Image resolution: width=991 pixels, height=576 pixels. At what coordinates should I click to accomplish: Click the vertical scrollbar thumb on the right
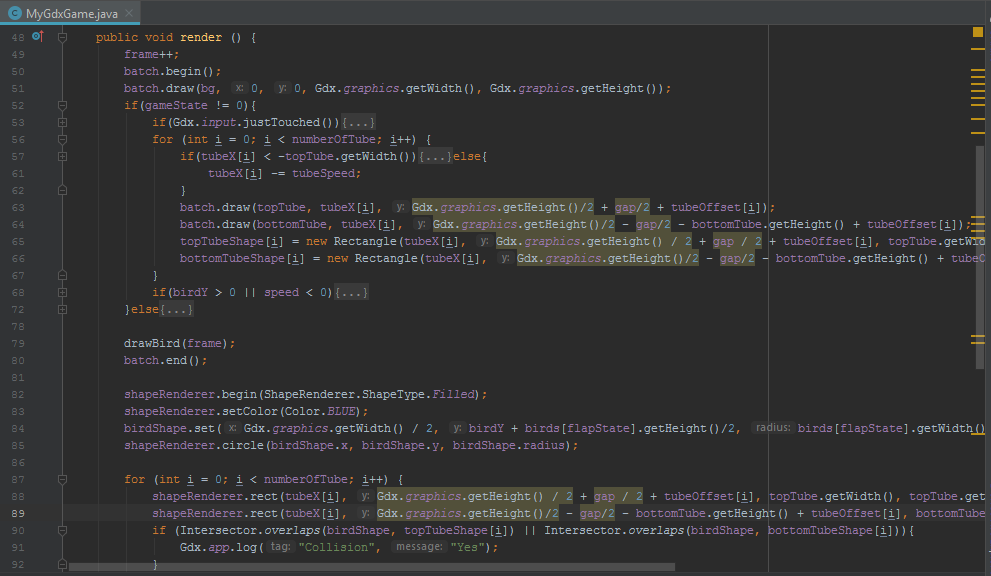[980, 256]
